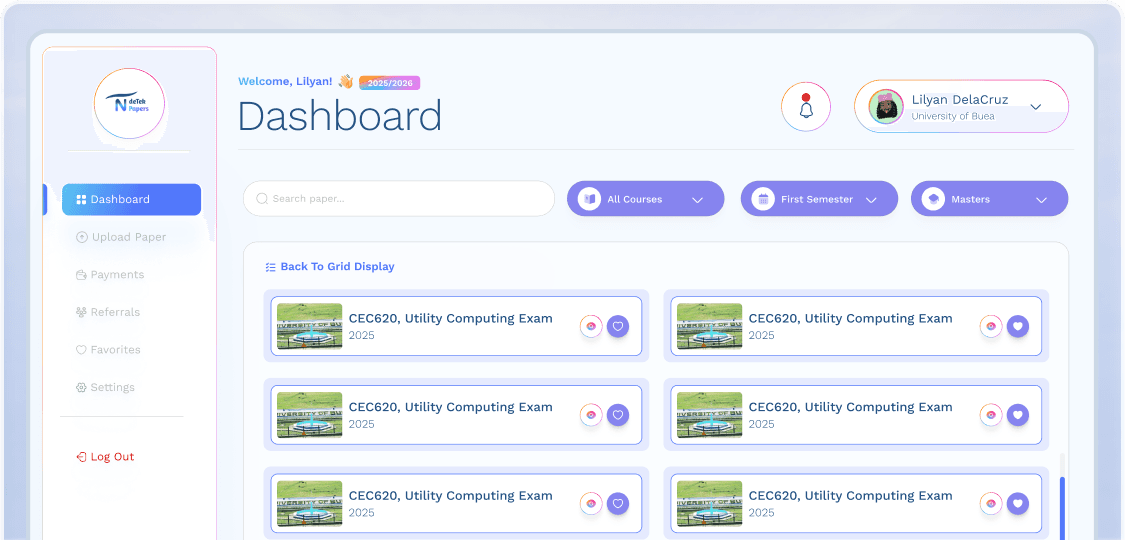Click Back To Grid Display link
The width and height of the screenshot is (1125, 540).
coord(337,267)
